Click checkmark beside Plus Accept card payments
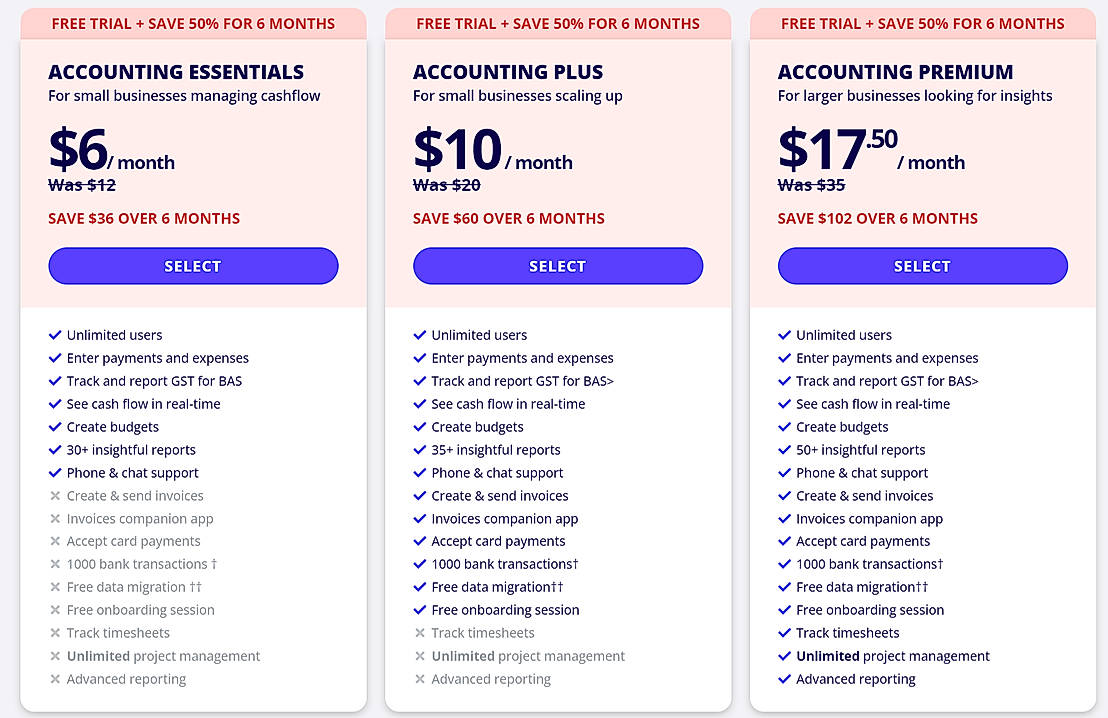The width and height of the screenshot is (1108, 718). coord(420,541)
